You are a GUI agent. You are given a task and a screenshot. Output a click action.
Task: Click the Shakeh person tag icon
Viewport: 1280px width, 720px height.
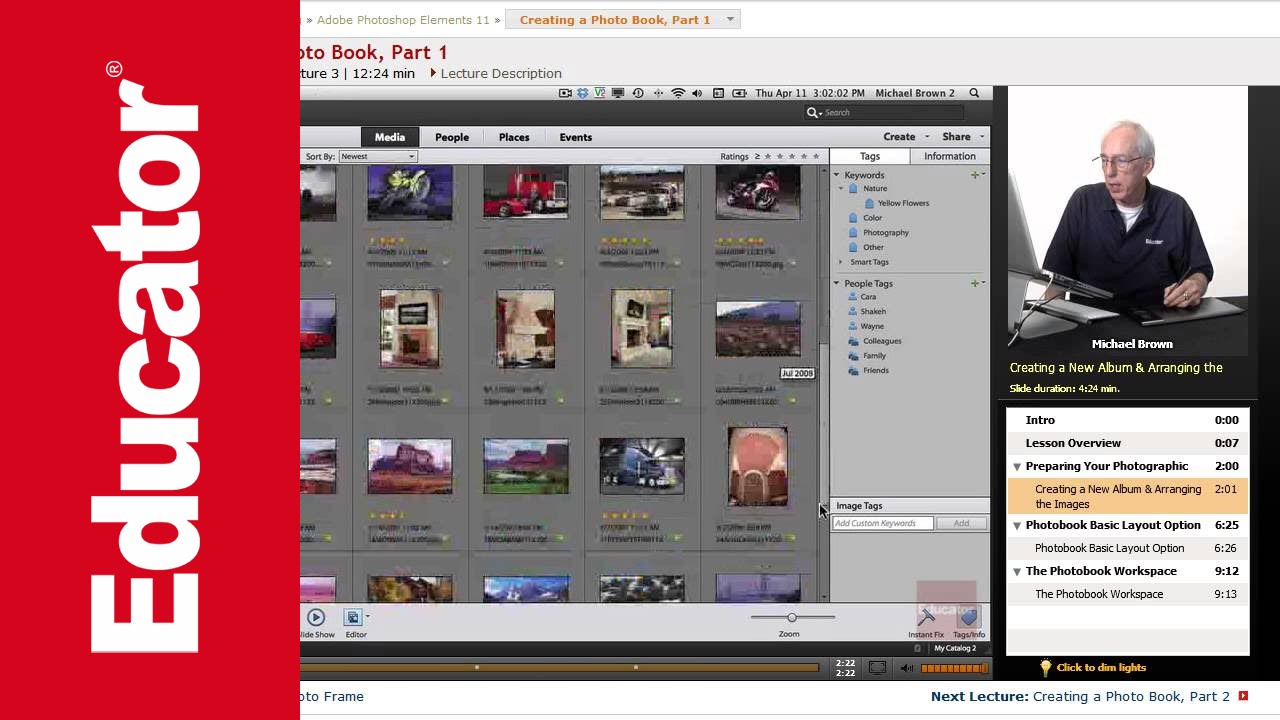tap(853, 311)
